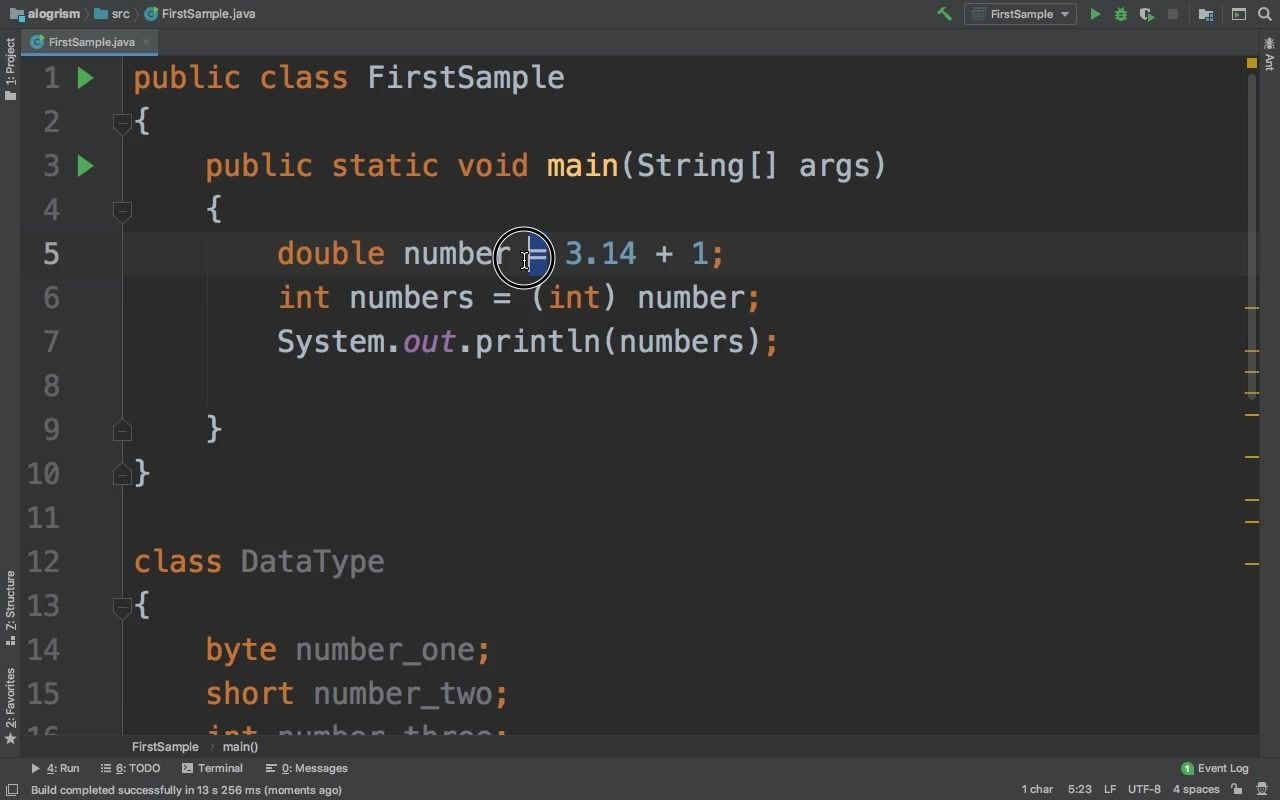Collapse the main method fold on line 4
Viewport: 1280px width, 800px height.
pyautogui.click(x=122, y=210)
